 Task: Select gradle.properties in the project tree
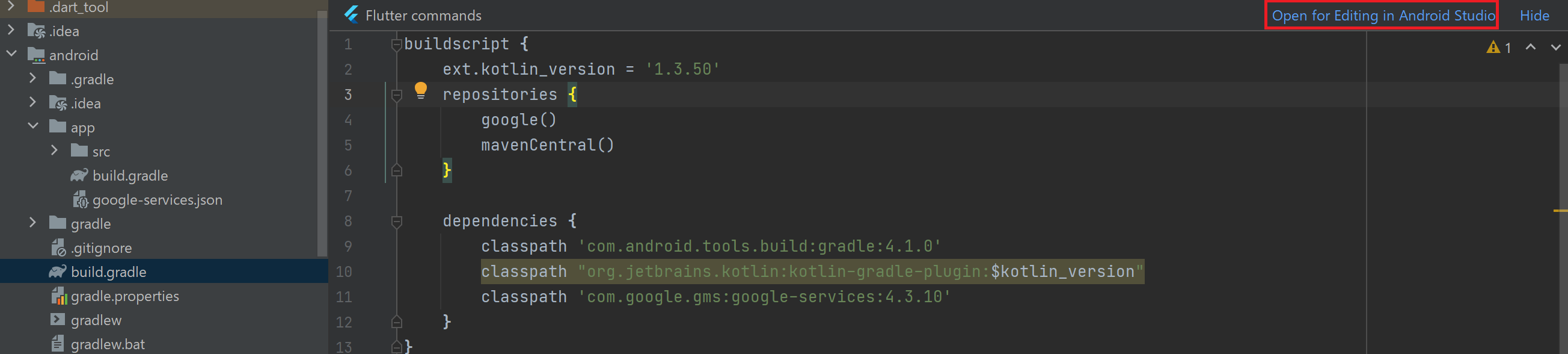point(124,296)
